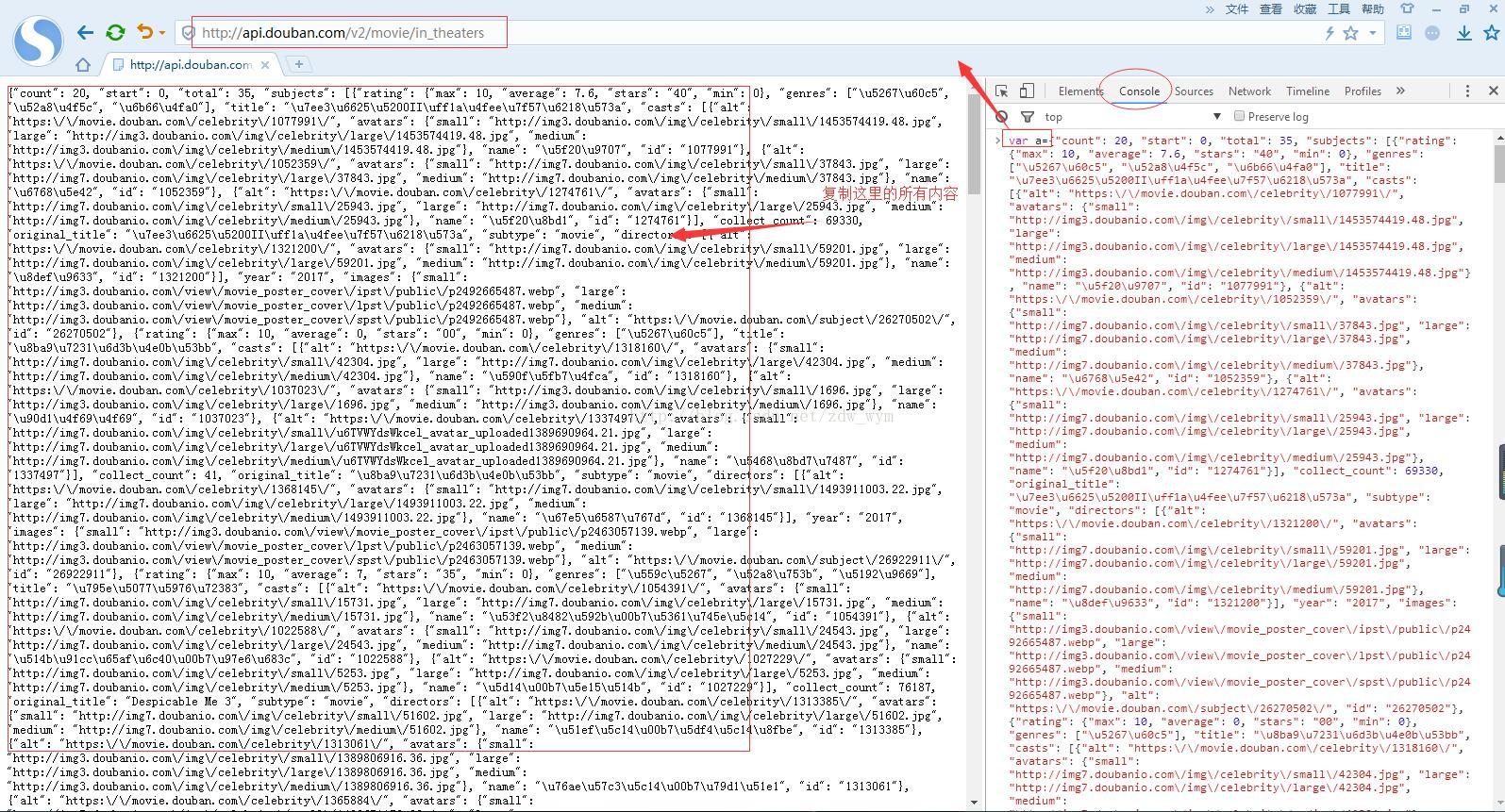Open a new tab with plus button
Image resolution: width=1505 pixels, height=812 pixels.
[299, 64]
